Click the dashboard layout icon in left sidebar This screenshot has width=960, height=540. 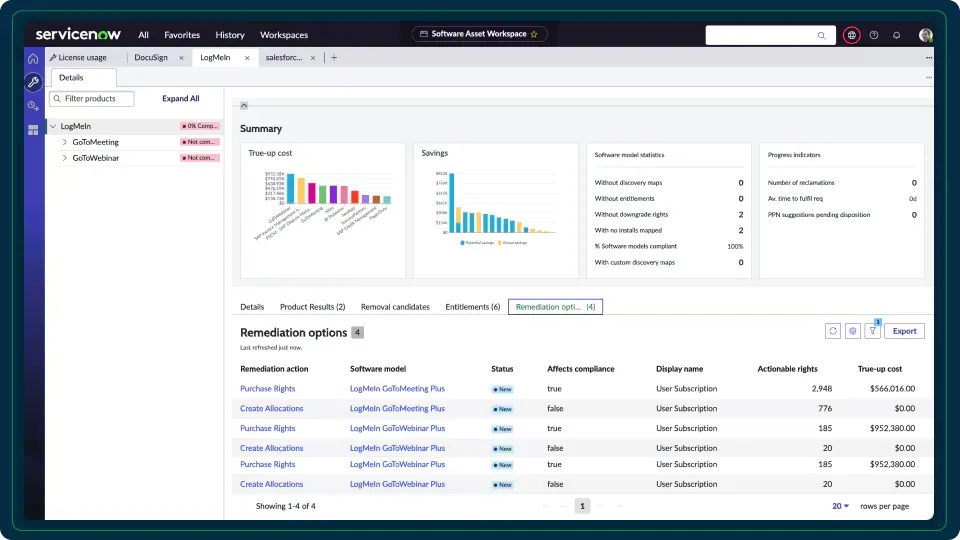tap(33, 130)
